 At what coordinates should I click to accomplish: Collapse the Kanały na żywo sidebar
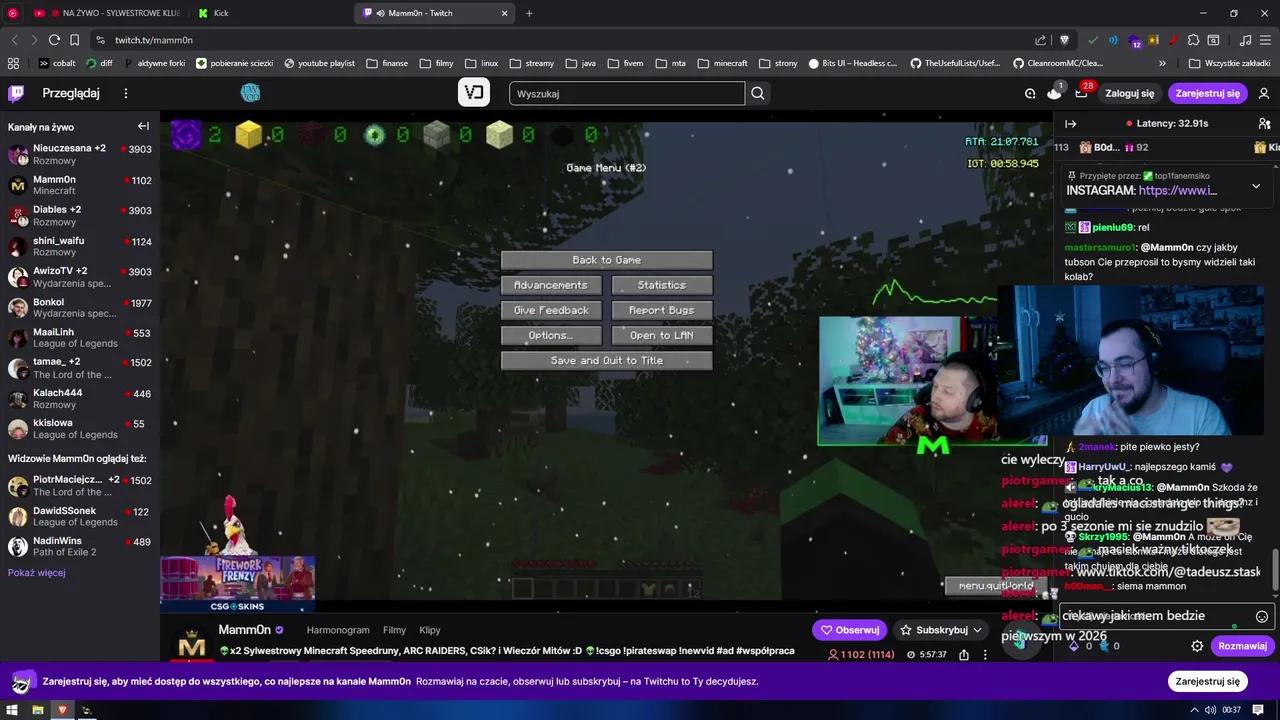143,127
